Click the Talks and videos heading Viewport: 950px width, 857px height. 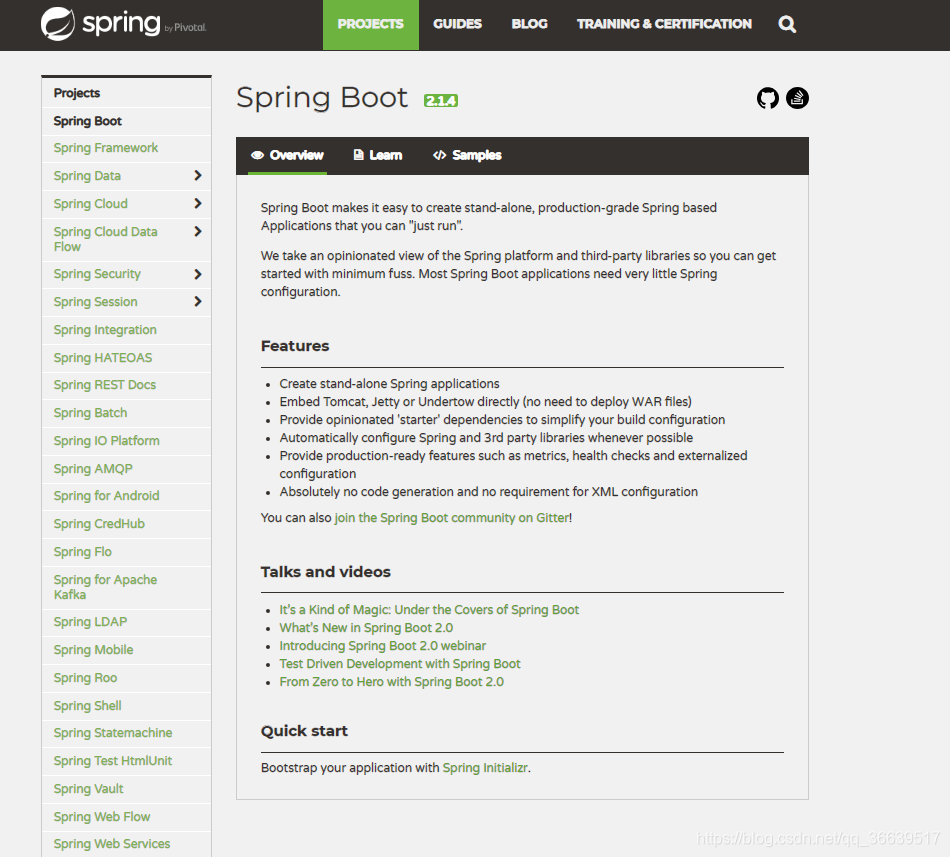coord(325,572)
